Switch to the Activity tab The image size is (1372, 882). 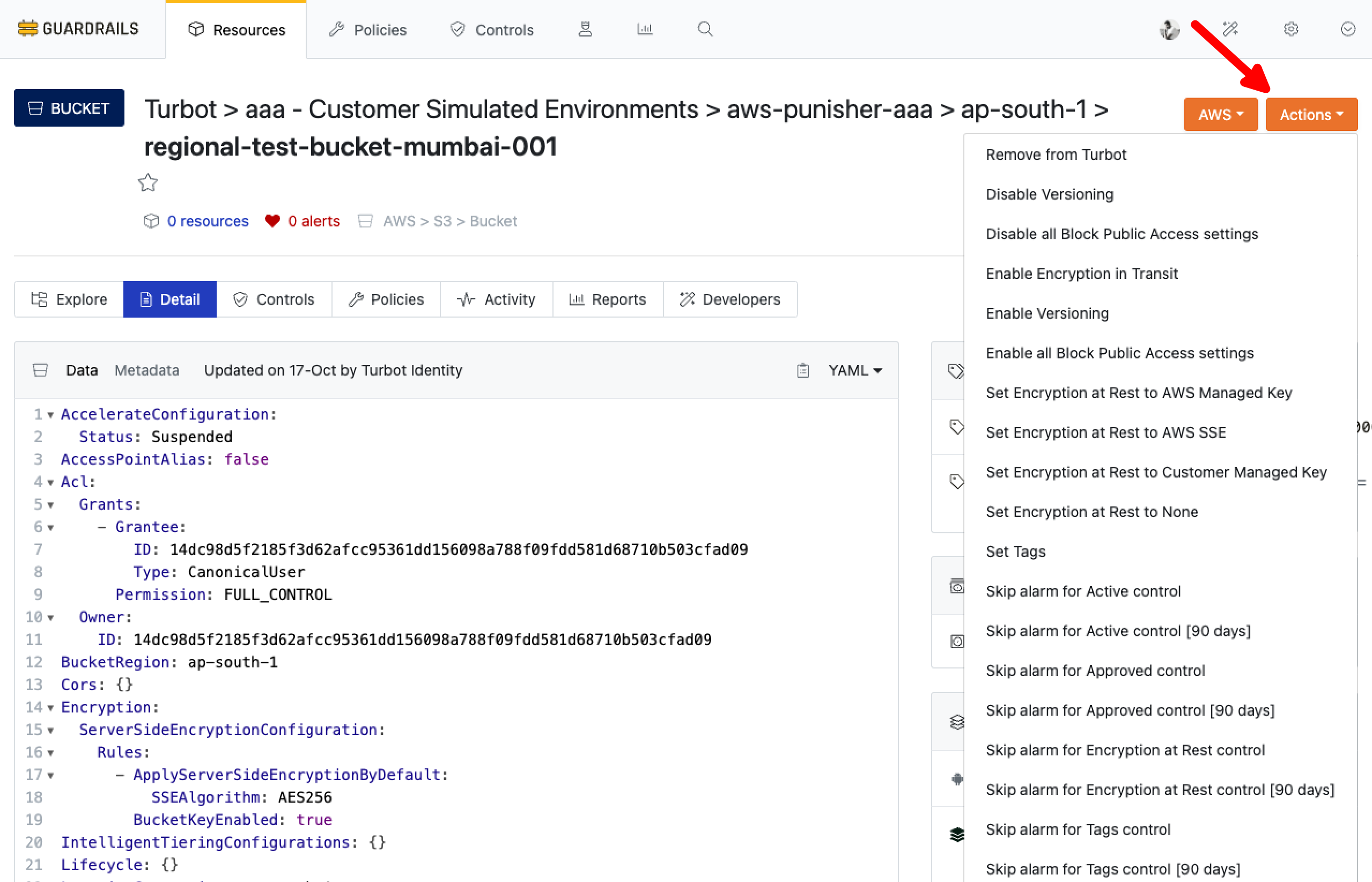496,299
